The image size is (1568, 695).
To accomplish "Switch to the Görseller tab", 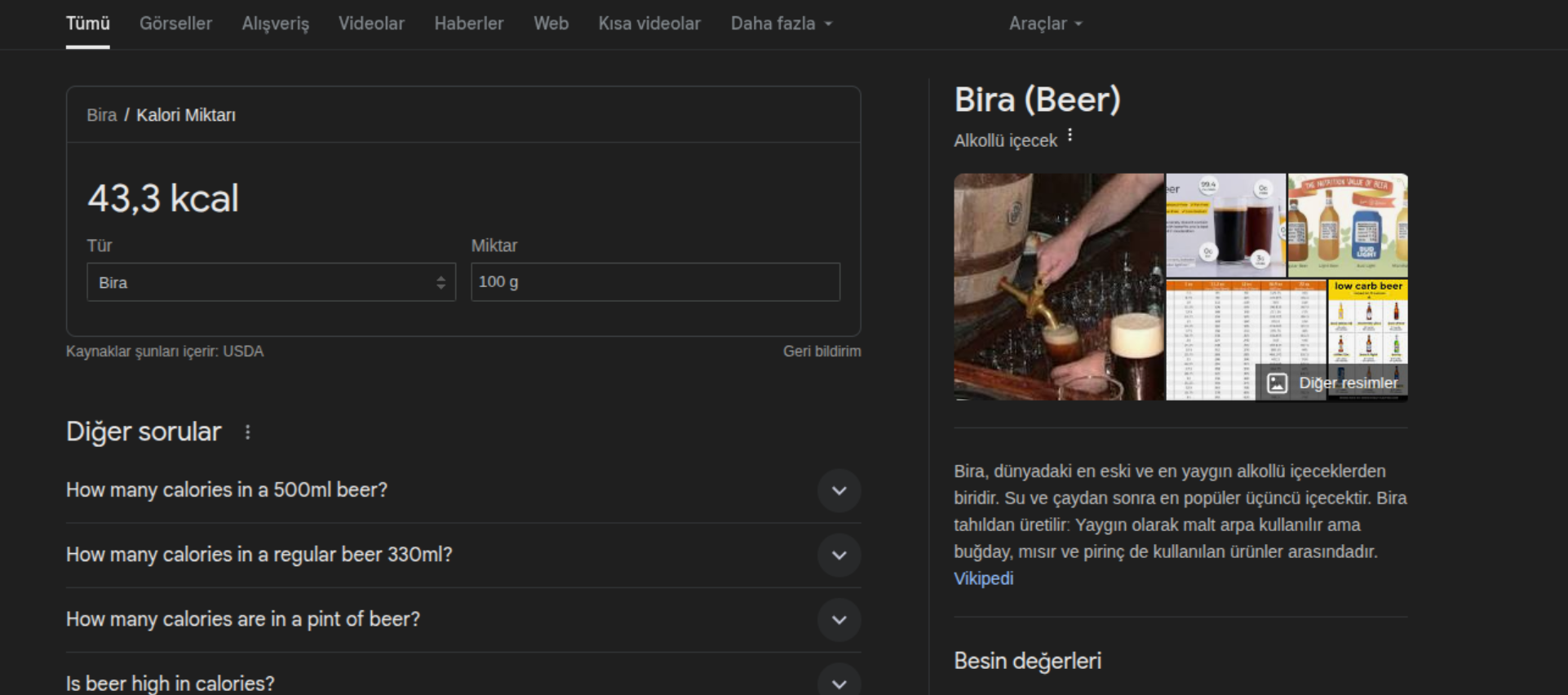I will [x=175, y=24].
